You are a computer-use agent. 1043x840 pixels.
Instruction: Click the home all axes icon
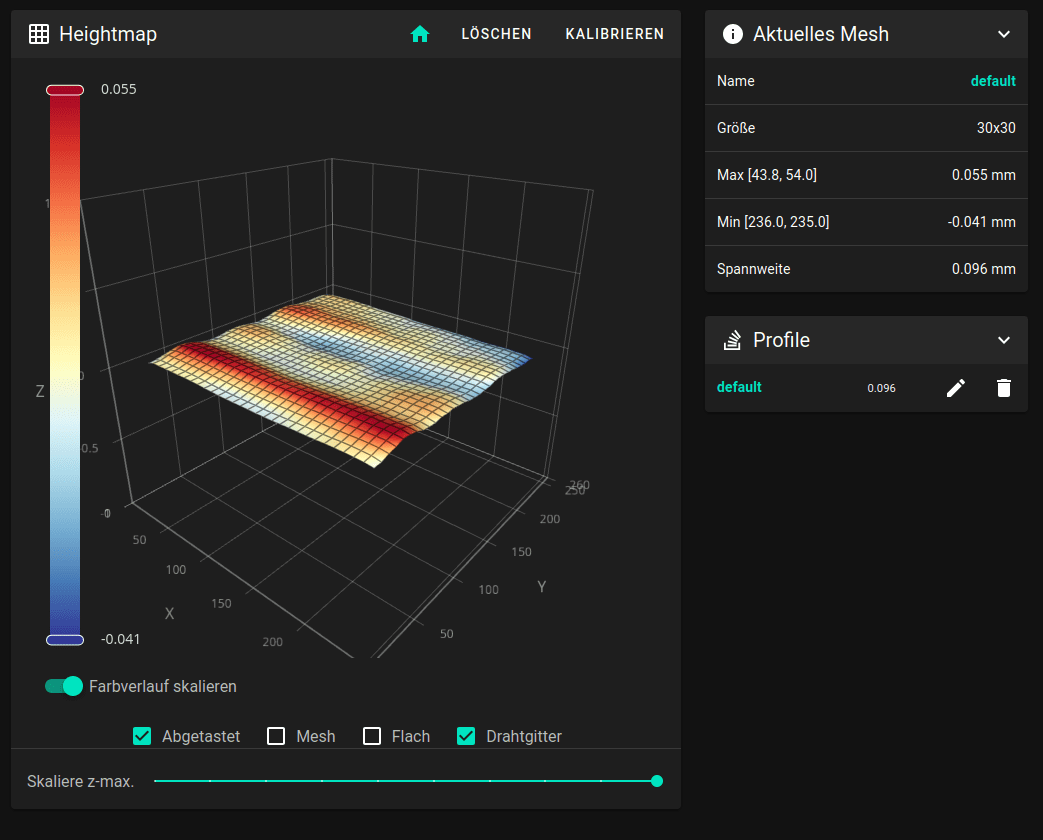pos(420,34)
